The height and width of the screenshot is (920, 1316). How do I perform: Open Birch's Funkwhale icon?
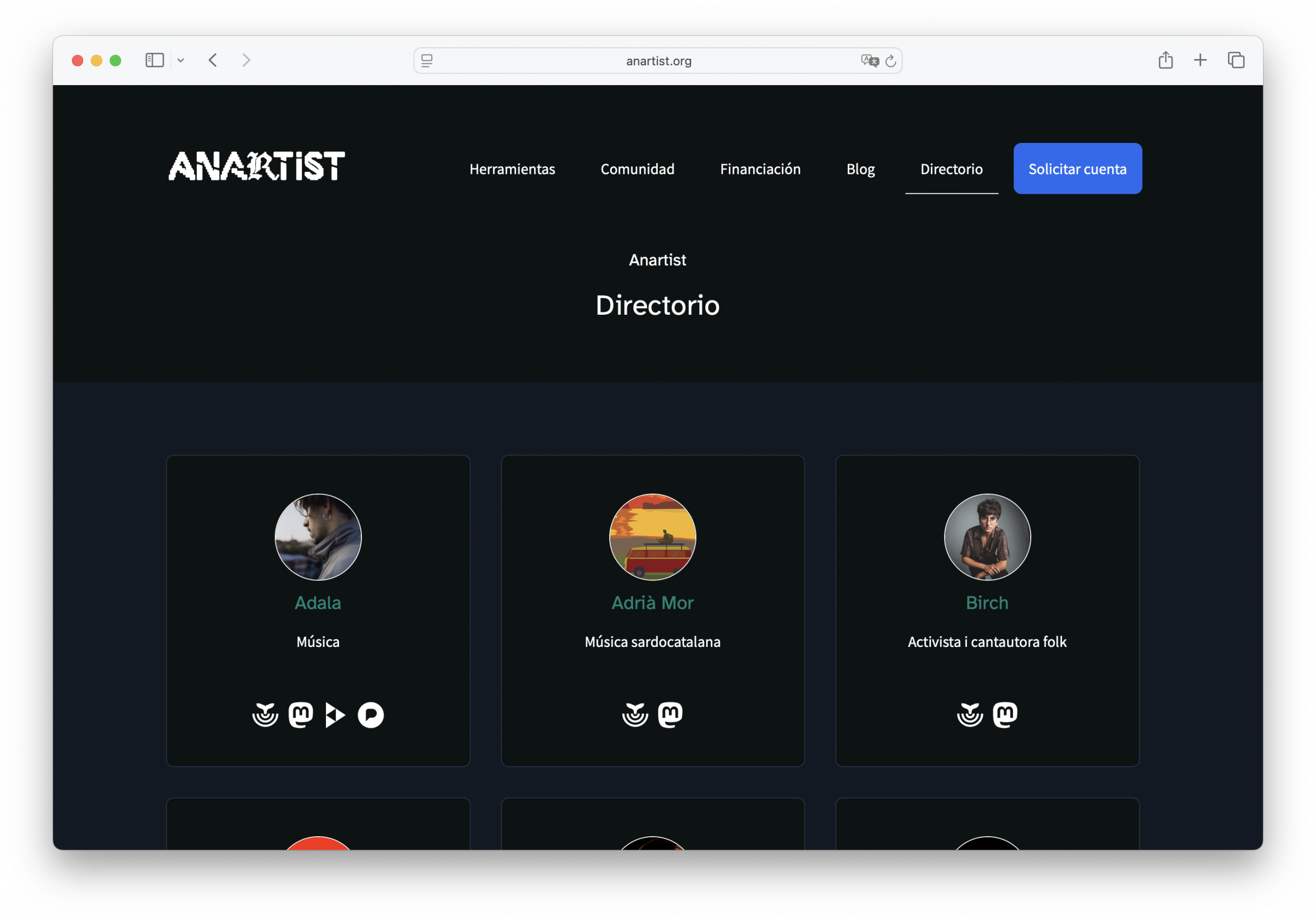click(970, 715)
